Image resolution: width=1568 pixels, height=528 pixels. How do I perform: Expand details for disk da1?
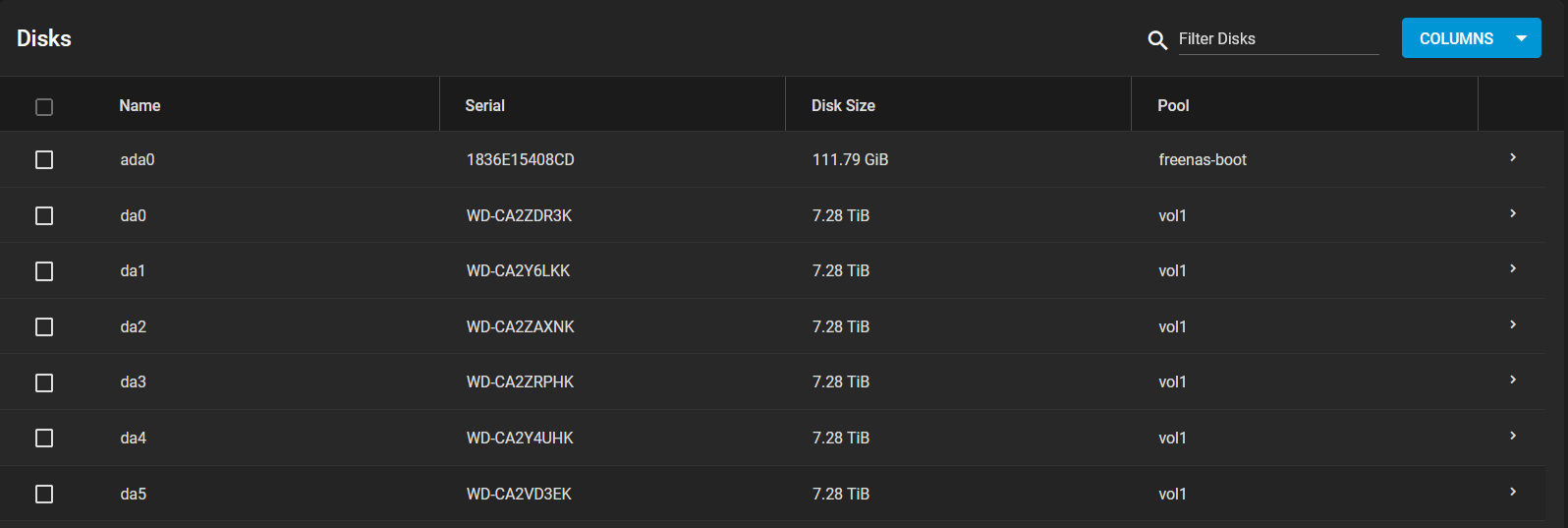click(1513, 268)
